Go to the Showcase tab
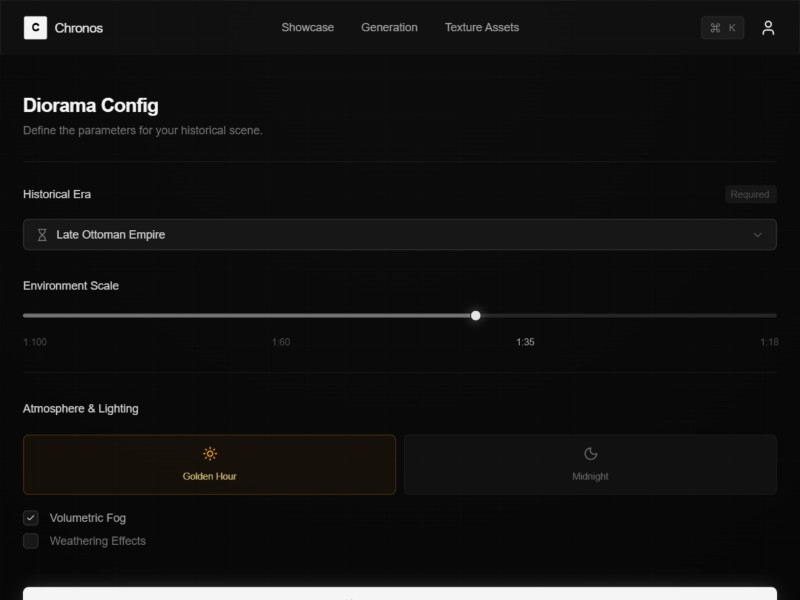This screenshot has width=800, height=600. (x=307, y=28)
